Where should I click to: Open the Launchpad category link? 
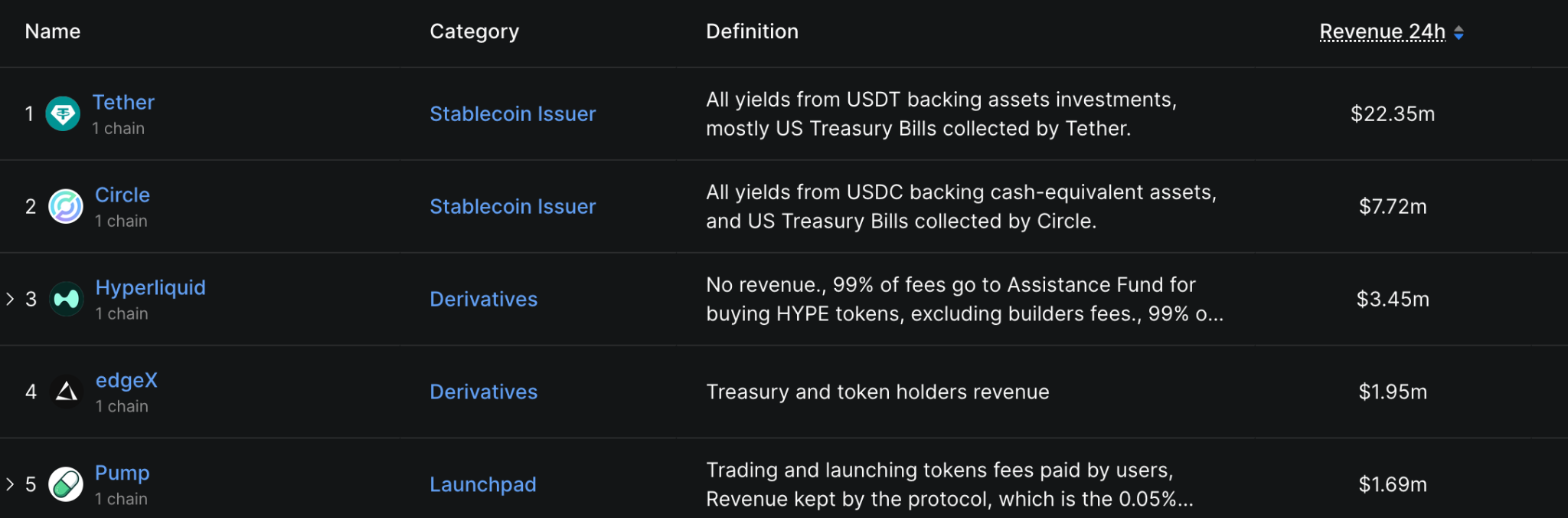(x=482, y=485)
